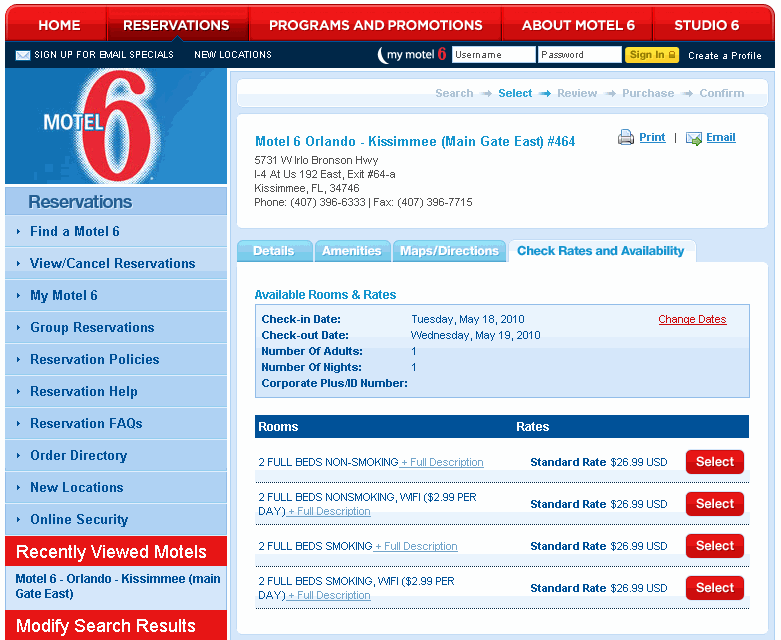Image resolution: width=781 pixels, height=640 pixels.
Task: Switch to the Amenities tab
Action: point(351,251)
